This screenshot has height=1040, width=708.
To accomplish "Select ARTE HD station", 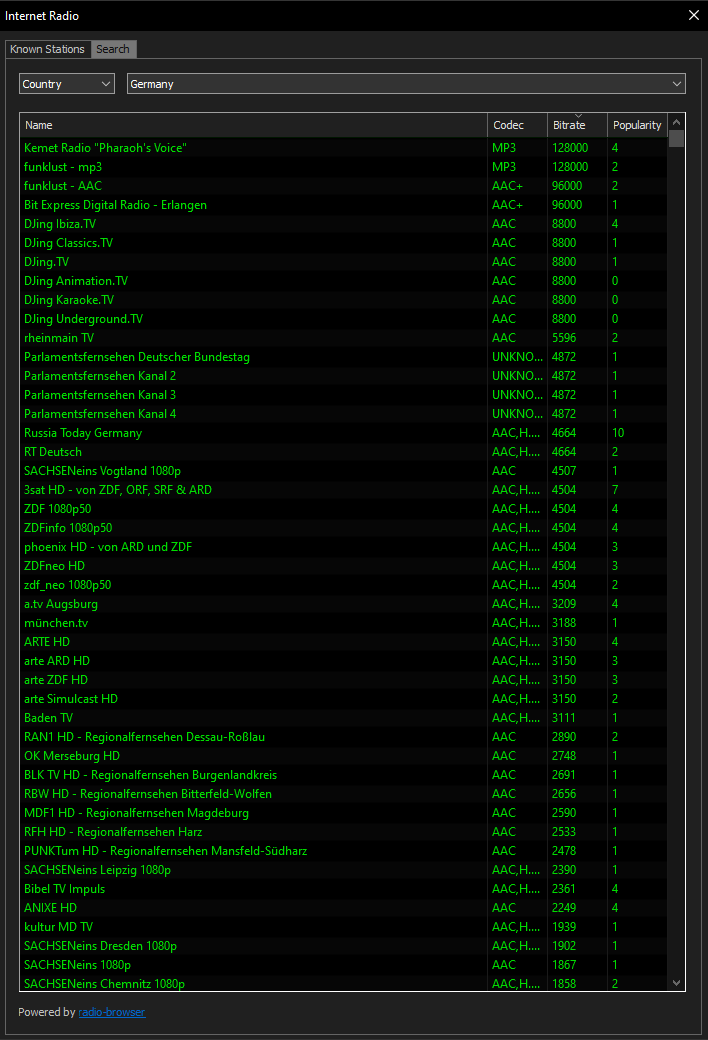I will (x=343, y=642).
